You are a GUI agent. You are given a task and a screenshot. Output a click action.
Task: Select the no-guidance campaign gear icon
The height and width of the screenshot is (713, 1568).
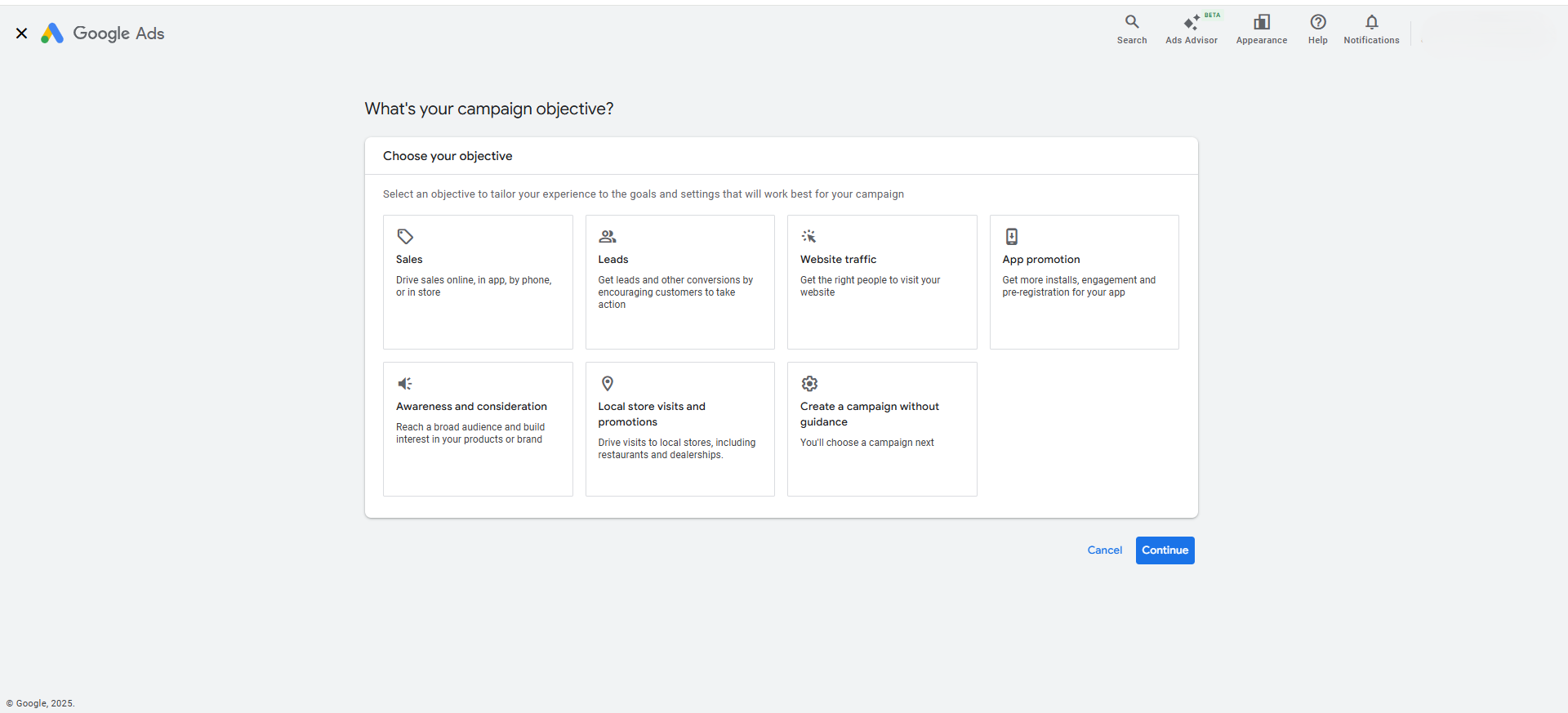pos(809,384)
